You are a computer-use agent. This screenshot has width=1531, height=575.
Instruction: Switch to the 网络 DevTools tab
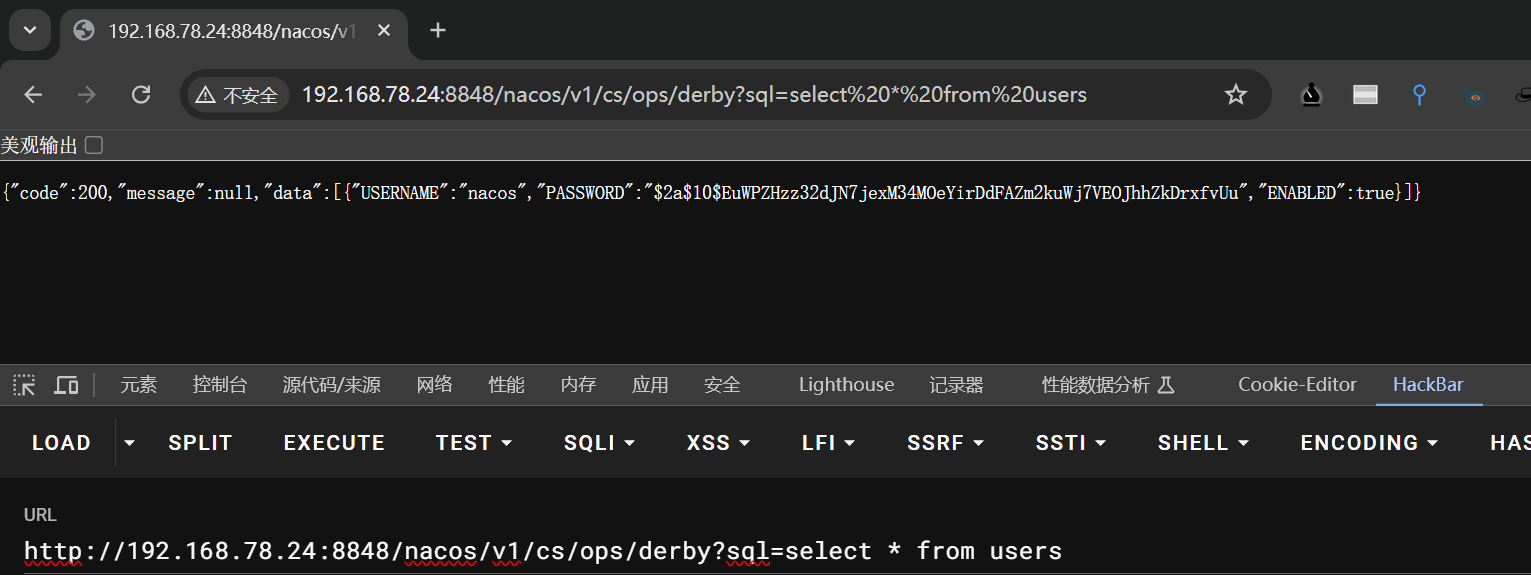tap(435, 385)
